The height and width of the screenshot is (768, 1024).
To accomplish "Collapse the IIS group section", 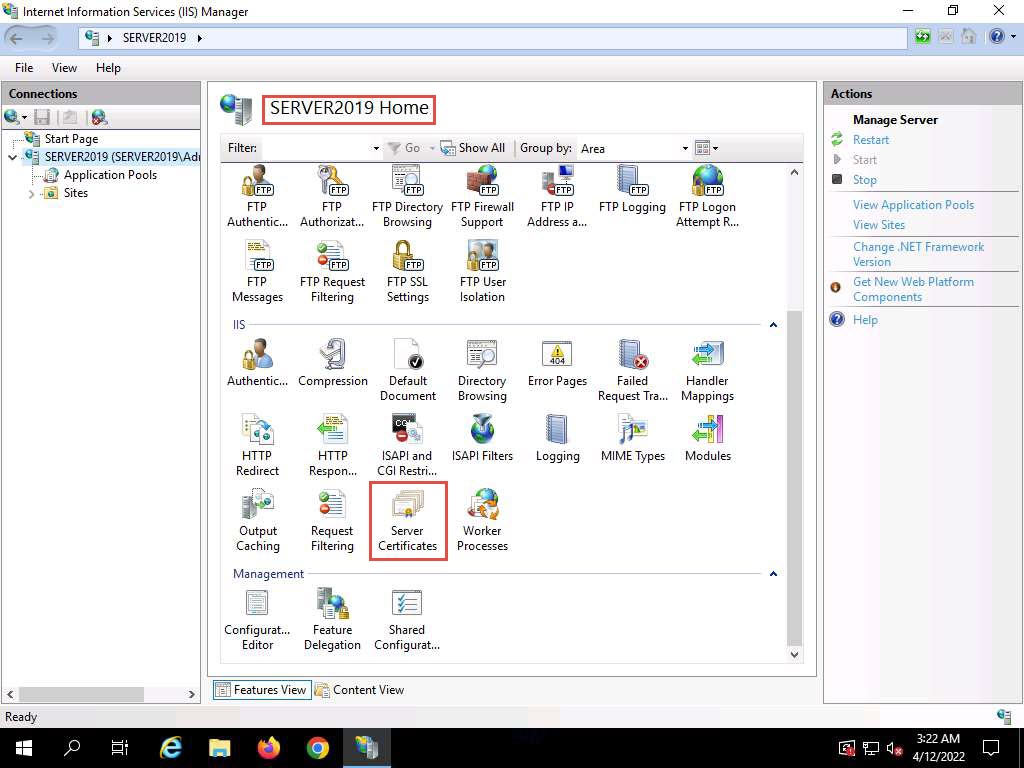I will pyautogui.click(x=773, y=325).
